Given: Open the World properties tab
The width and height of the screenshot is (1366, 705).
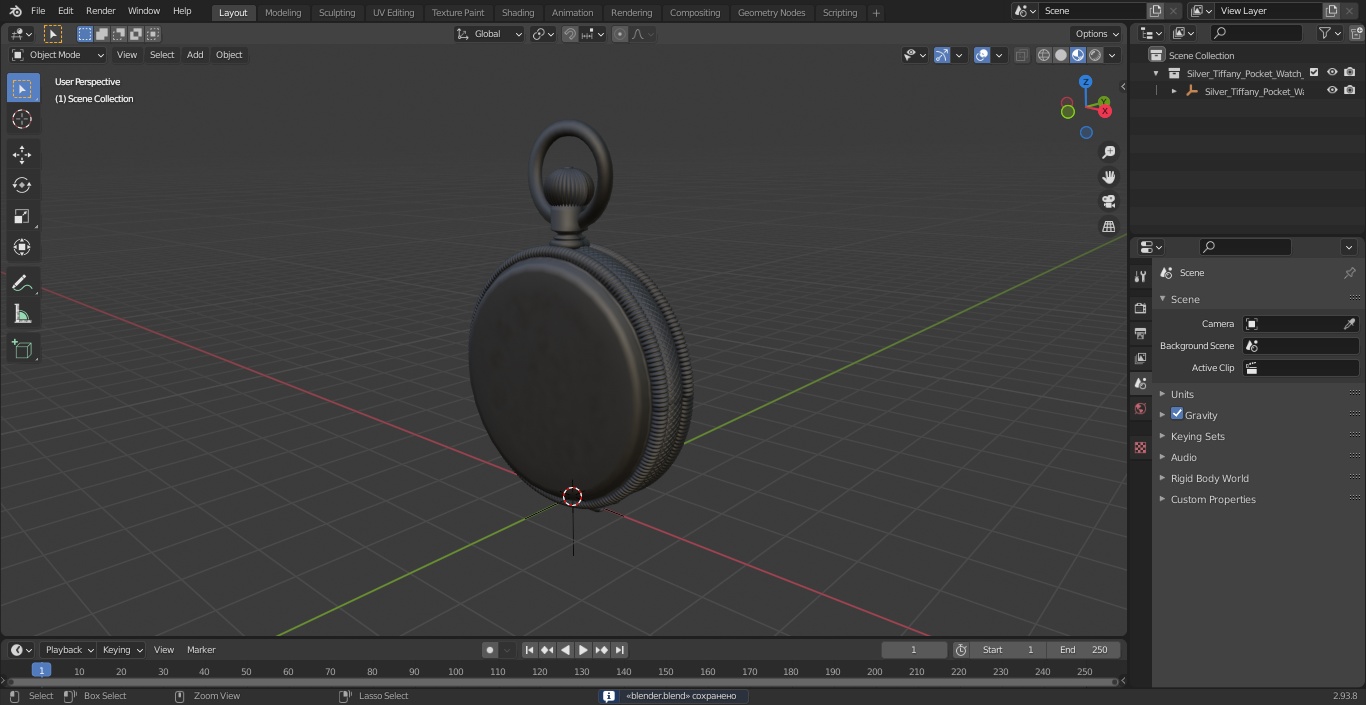Looking at the screenshot, I should pos(1140,408).
